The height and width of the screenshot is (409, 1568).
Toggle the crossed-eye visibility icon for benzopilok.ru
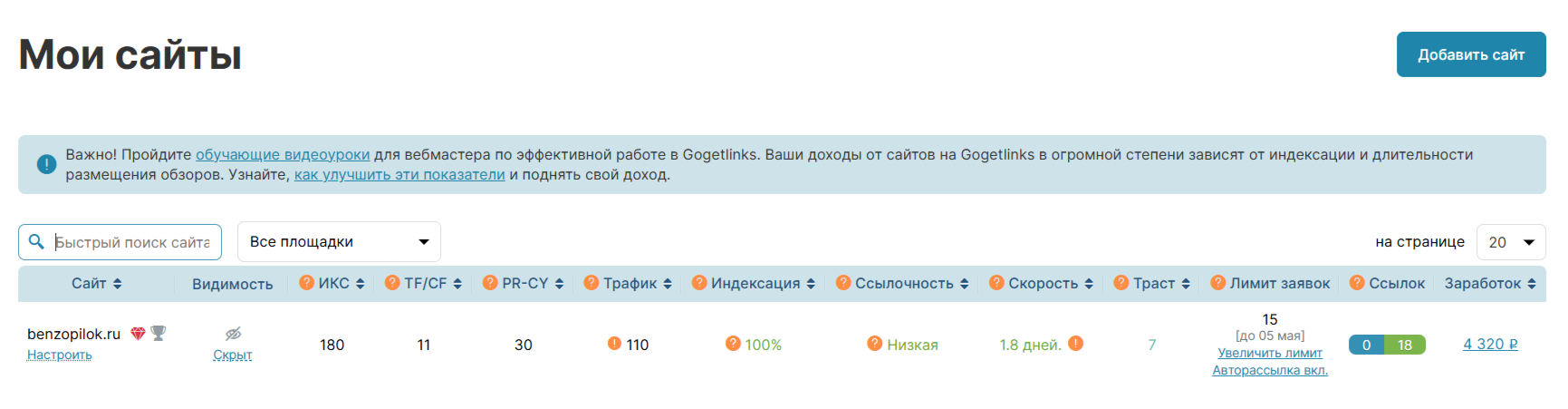coord(233,334)
